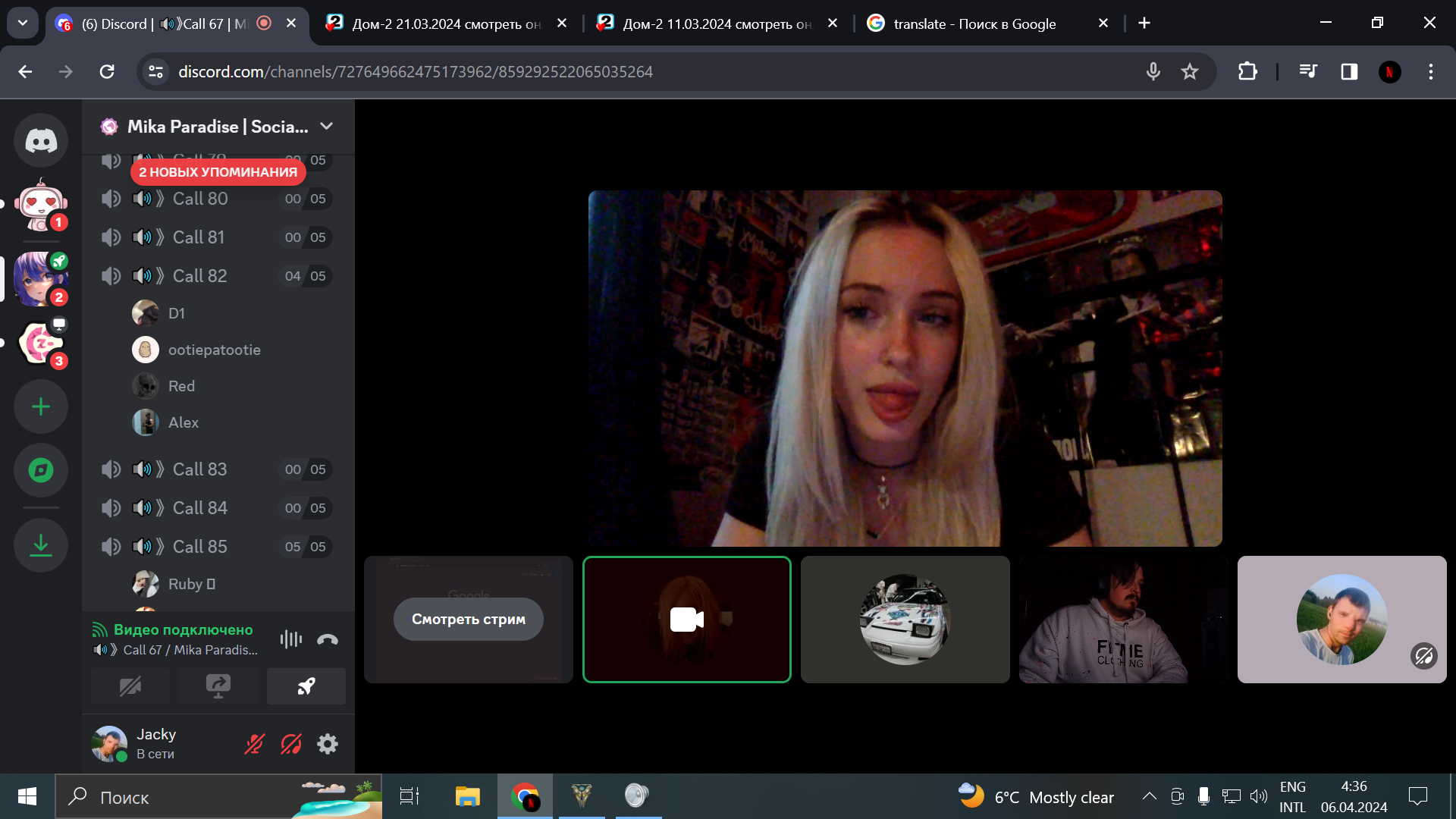The height and width of the screenshot is (819, 1456).
Task: Expand Mika Paradise server dropdown menu
Action: (x=327, y=126)
